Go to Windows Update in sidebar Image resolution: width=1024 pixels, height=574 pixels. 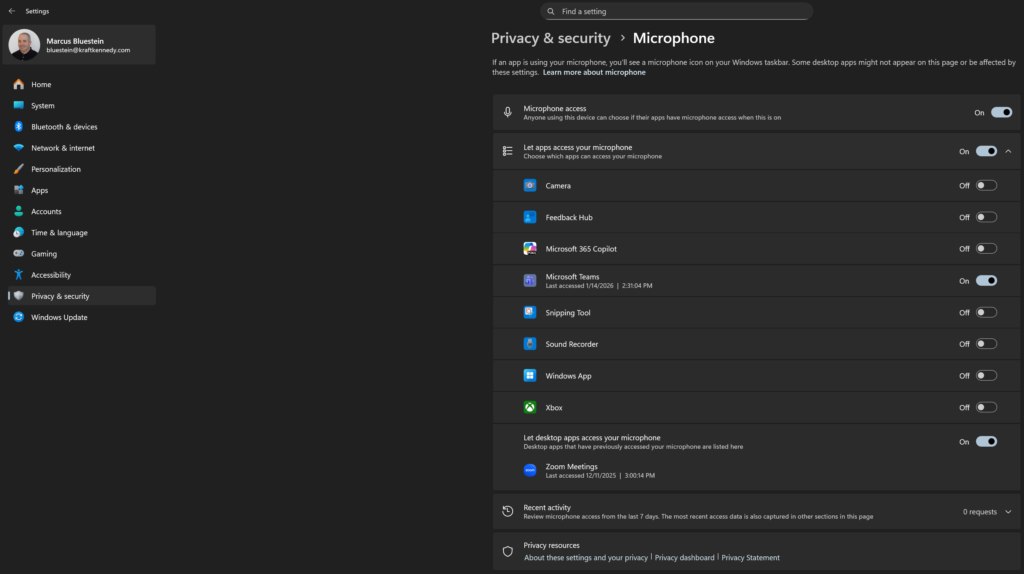coord(59,317)
